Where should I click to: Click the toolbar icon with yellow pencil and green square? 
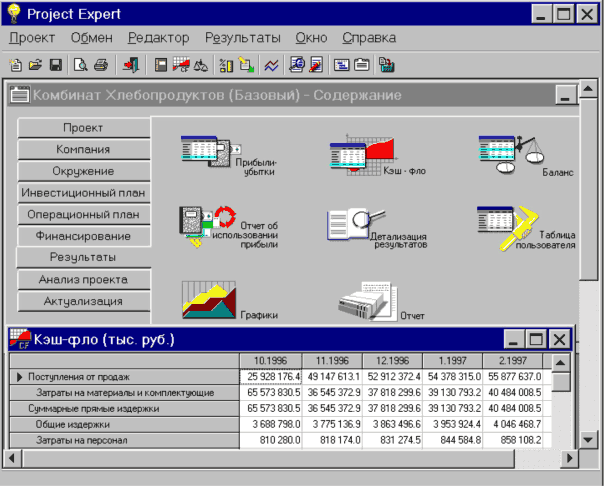(x=246, y=65)
